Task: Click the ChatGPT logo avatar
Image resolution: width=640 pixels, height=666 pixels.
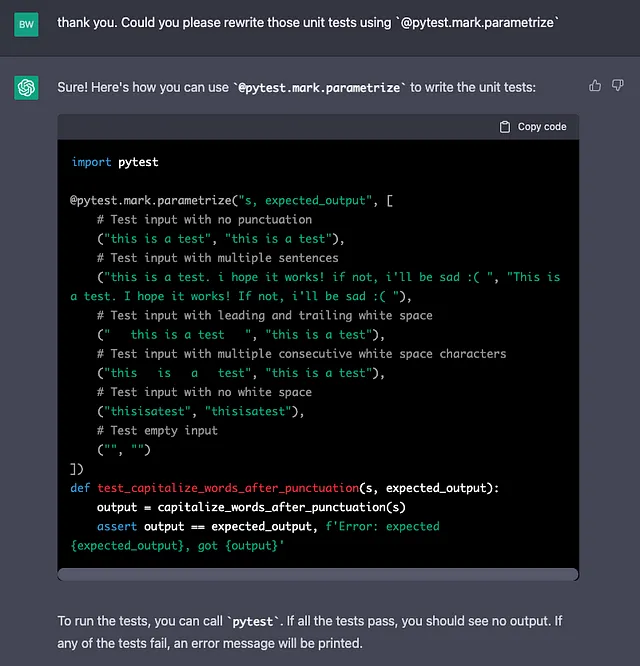Action: 26,88
